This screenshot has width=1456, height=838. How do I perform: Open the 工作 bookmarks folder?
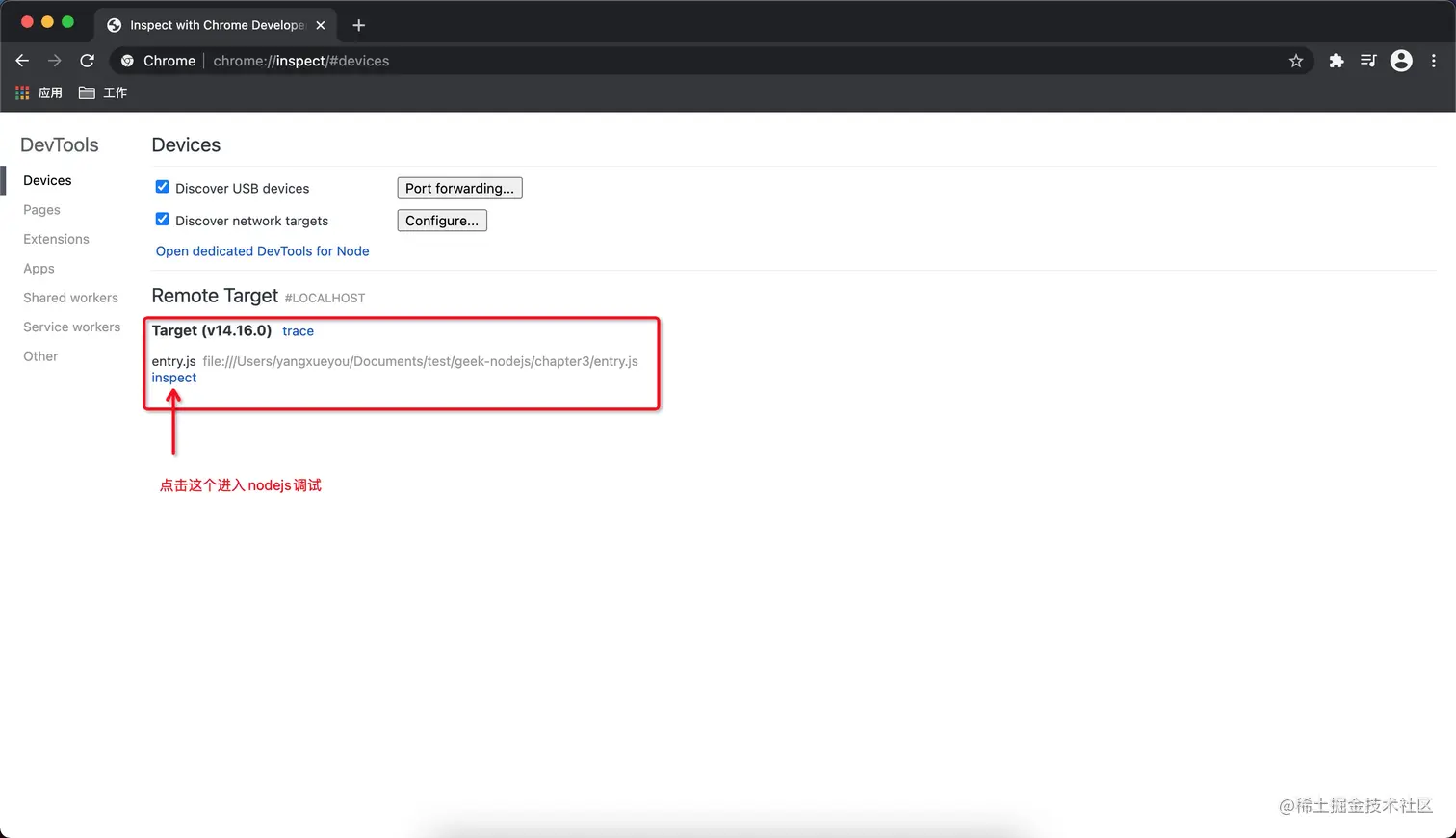[103, 92]
